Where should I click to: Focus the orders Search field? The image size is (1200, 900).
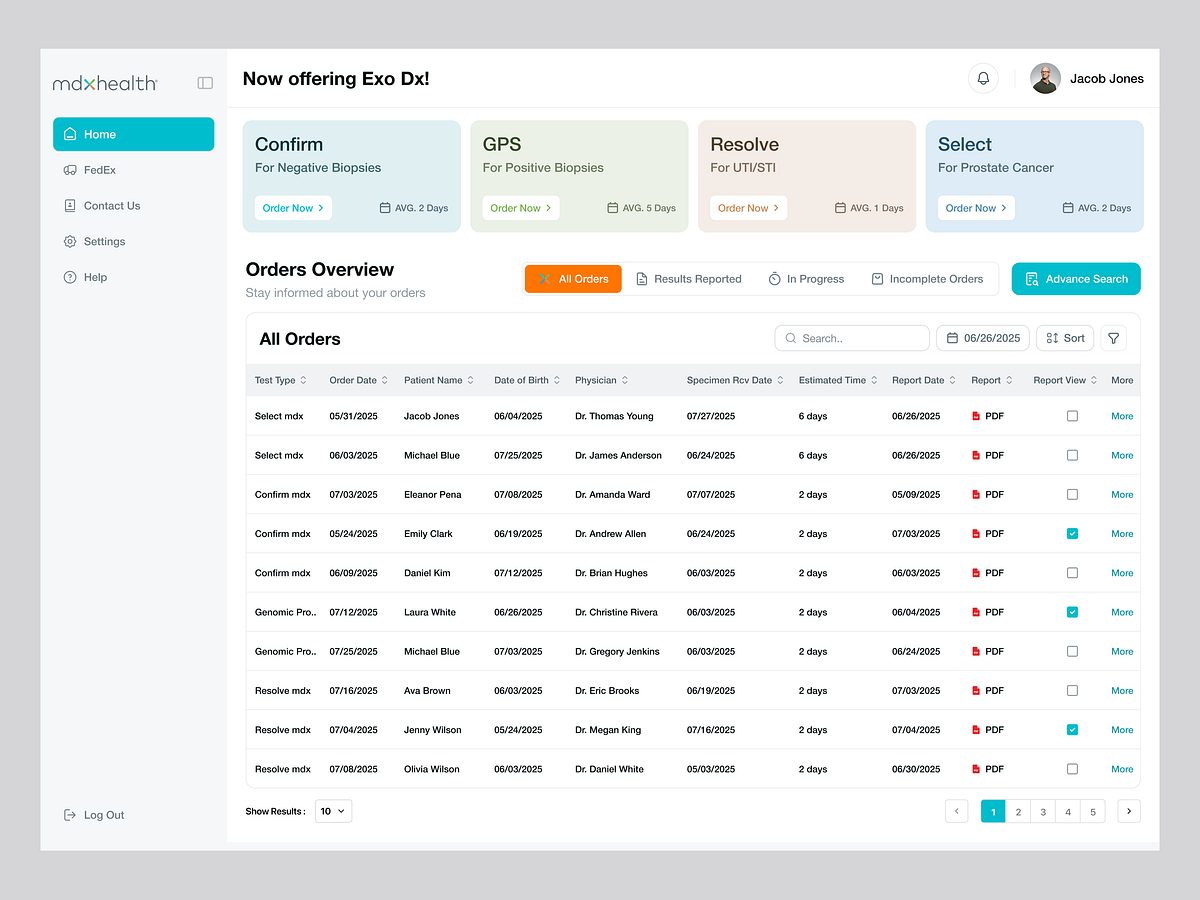click(852, 338)
